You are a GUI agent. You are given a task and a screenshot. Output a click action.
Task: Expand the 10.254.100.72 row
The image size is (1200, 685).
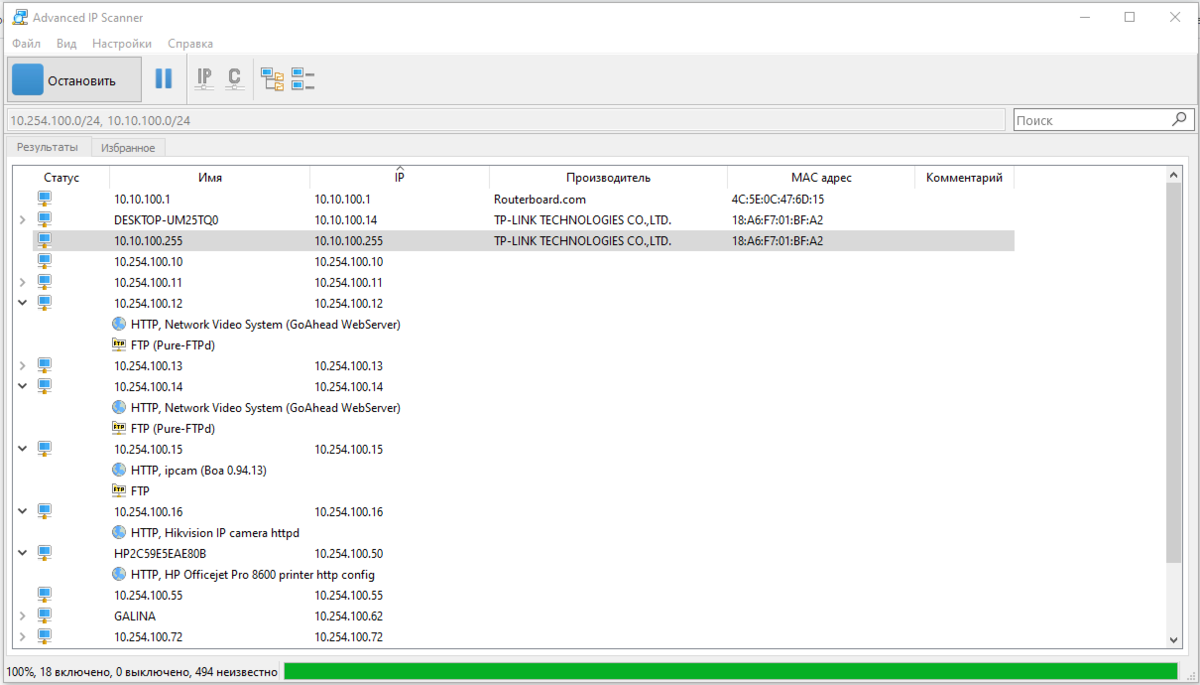[22, 636]
